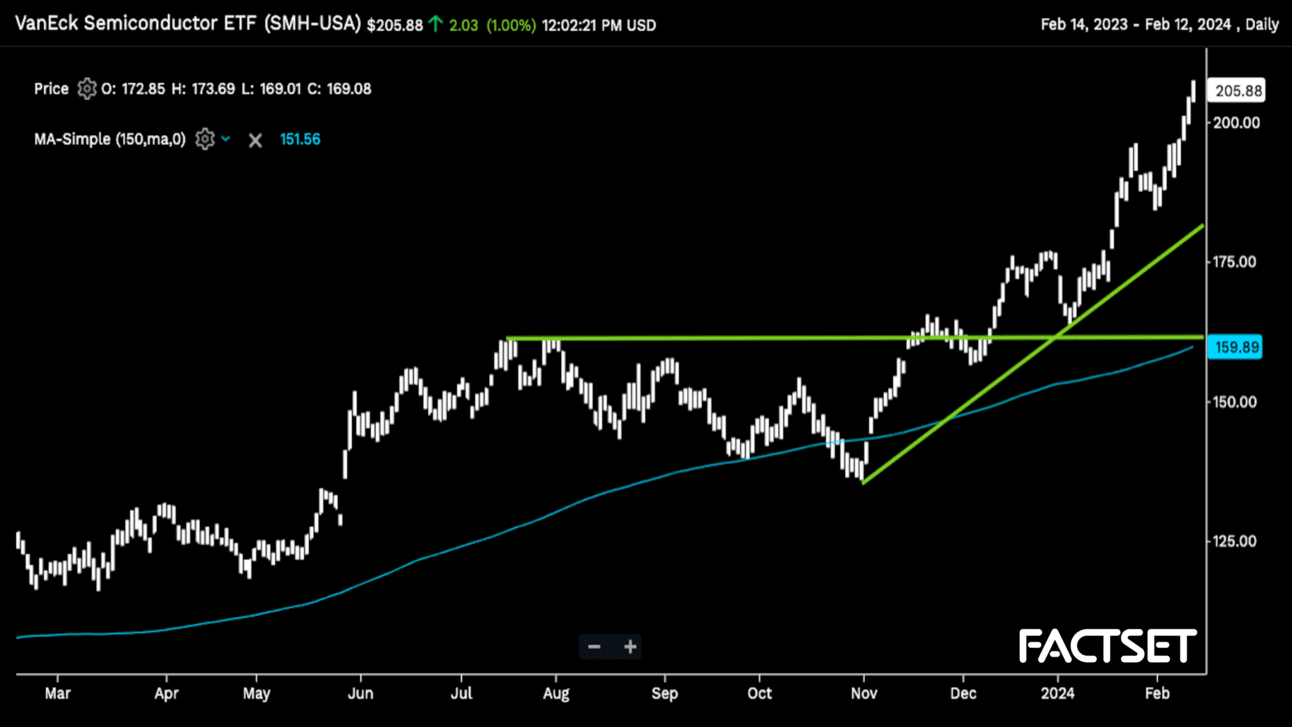Screen dimensions: 1292x727
Task: Click the Nov time axis label
Action: pyautogui.click(x=864, y=693)
